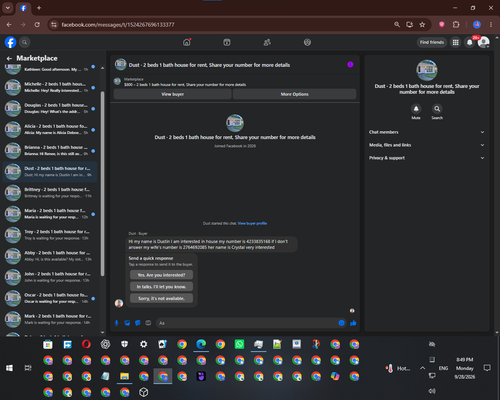The height and width of the screenshot is (400, 500).
Task: Click browser reload icon
Action: [x=37, y=25]
